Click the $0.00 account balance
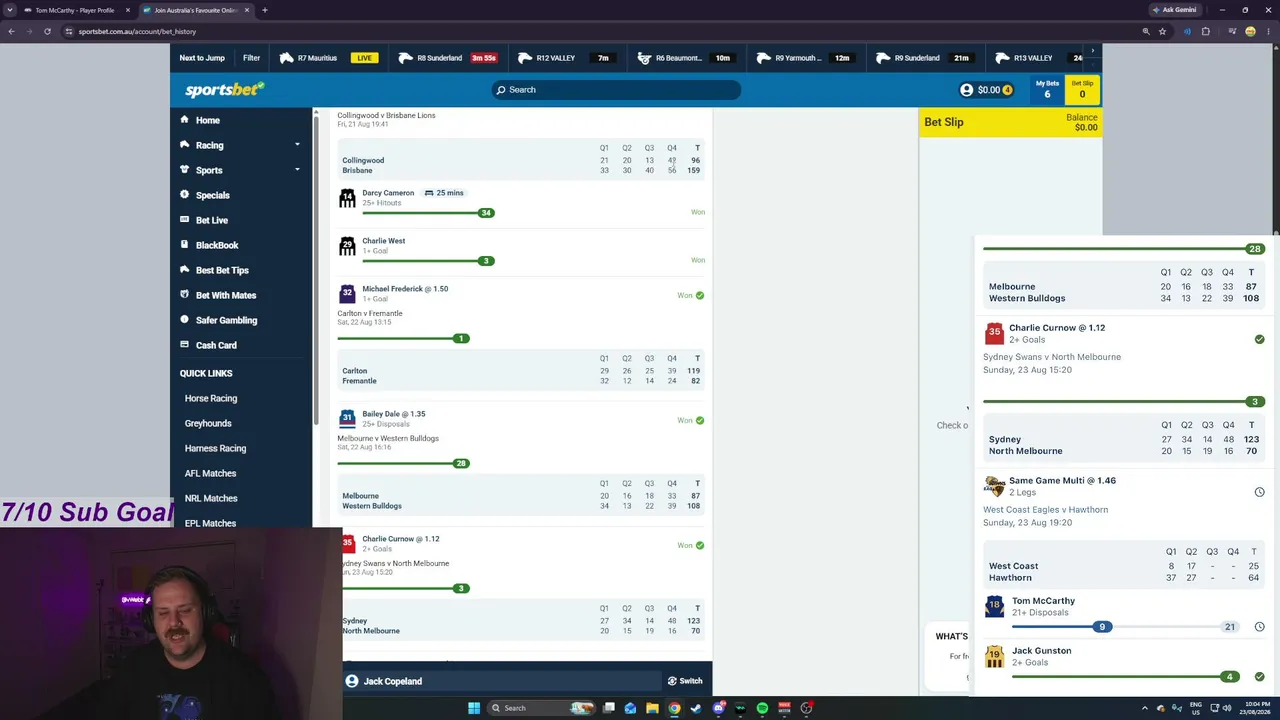1280x720 pixels. pos(989,90)
